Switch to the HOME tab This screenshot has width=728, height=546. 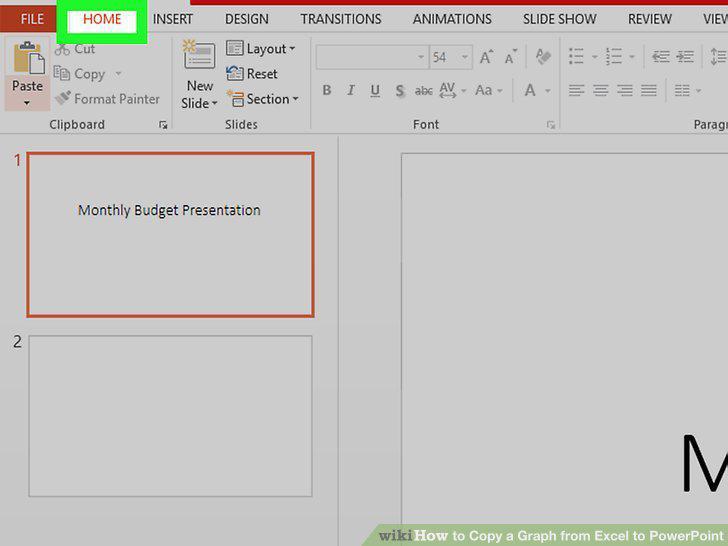coord(102,19)
